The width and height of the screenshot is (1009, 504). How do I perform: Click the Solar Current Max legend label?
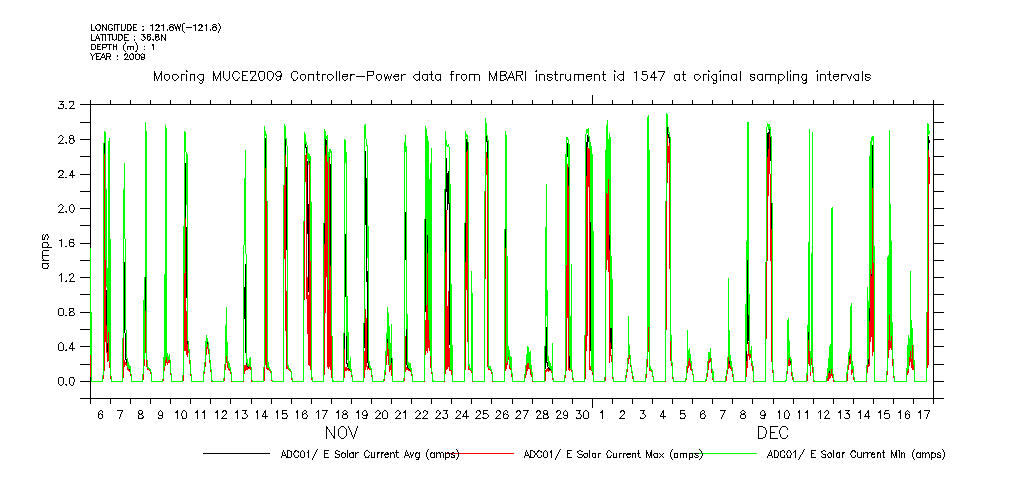click(x=613, y=454)
